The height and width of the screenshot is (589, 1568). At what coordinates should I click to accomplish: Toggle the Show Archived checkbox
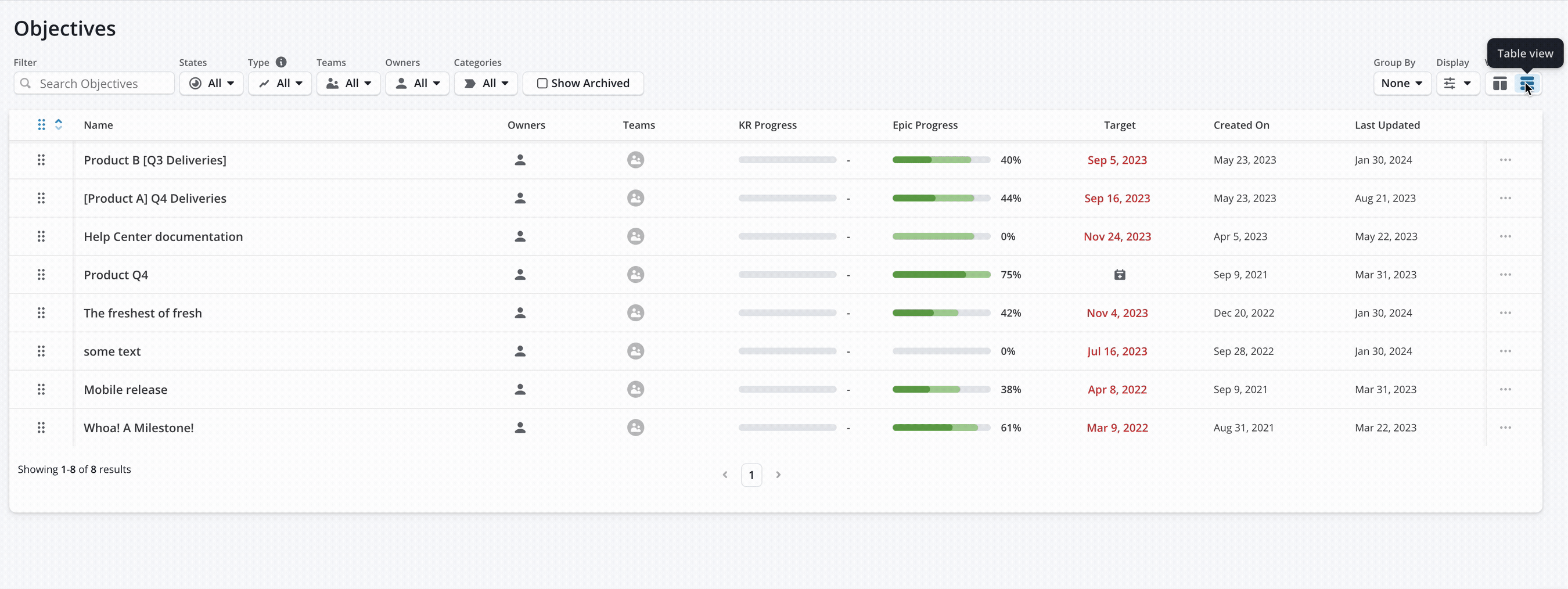tap(542, 84)
